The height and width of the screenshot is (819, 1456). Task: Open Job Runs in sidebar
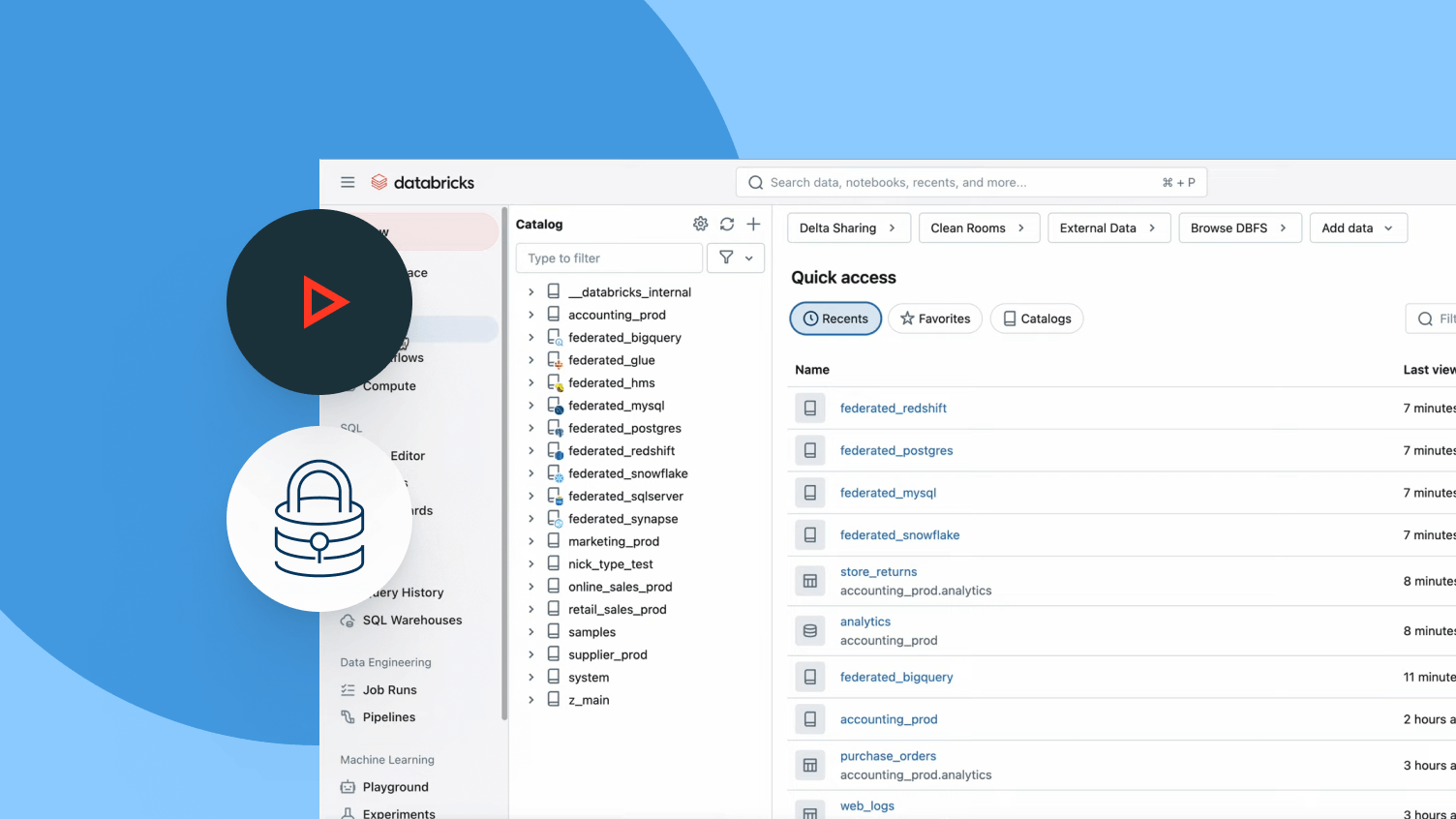pyautogui.click(x=389, y=690)
